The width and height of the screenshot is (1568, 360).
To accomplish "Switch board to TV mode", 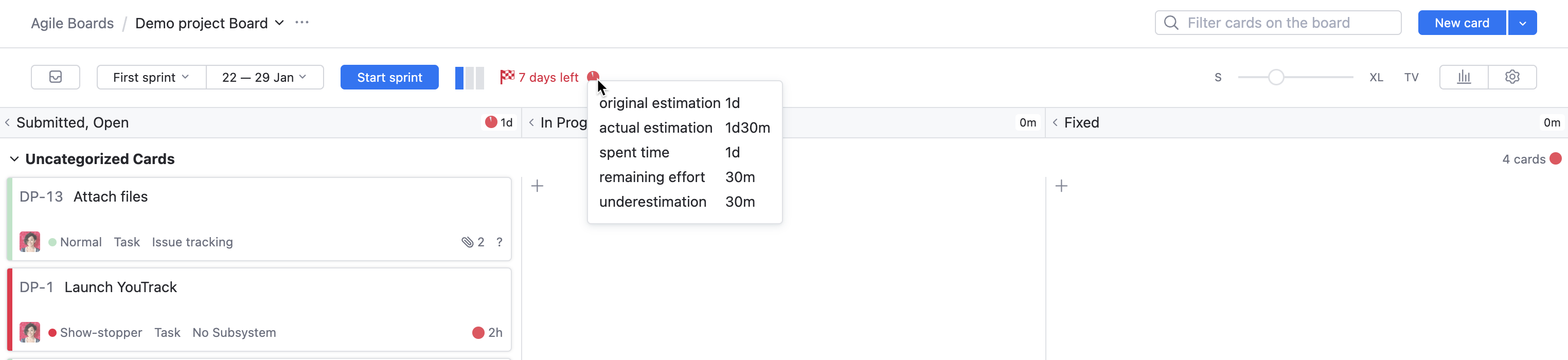I will (1411, 77).
